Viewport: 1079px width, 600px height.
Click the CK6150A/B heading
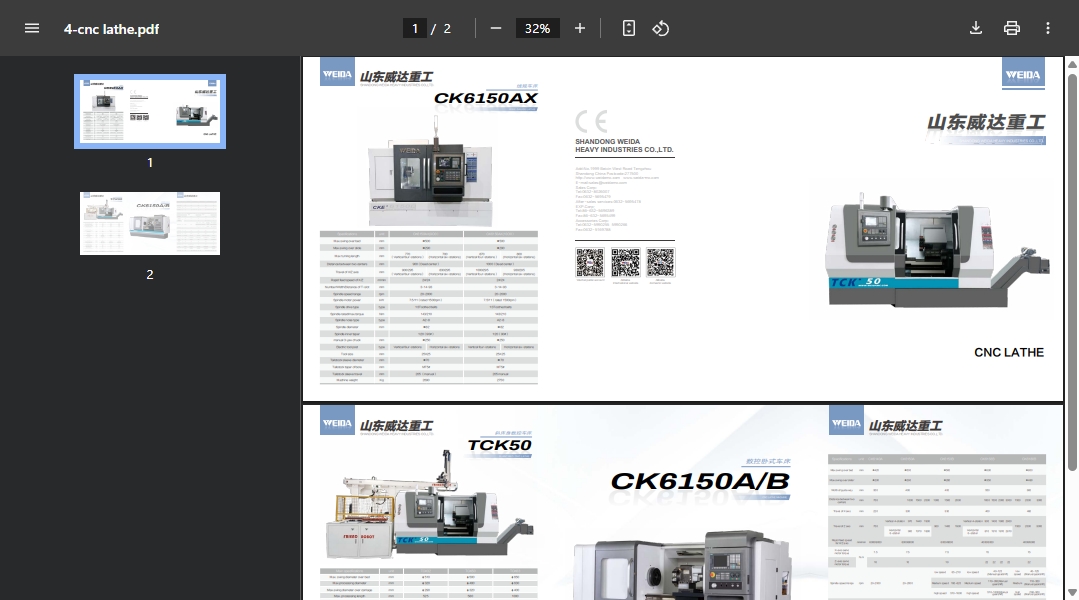(x=700, y=481)
